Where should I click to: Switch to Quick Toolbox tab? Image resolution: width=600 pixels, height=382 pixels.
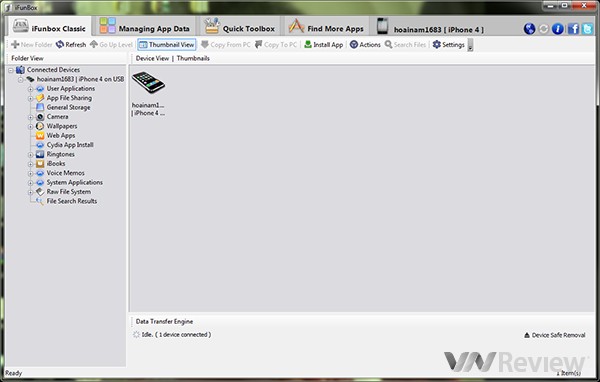click(240, 26)
